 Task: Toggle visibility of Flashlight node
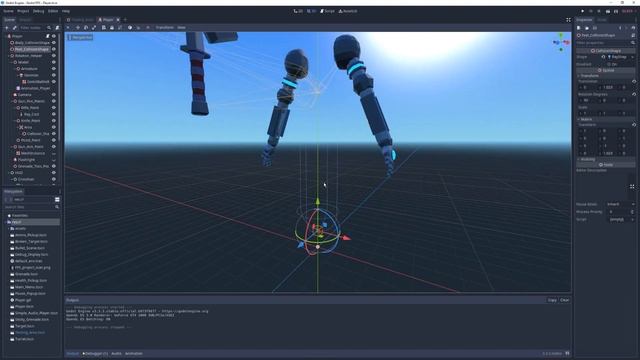53,160
